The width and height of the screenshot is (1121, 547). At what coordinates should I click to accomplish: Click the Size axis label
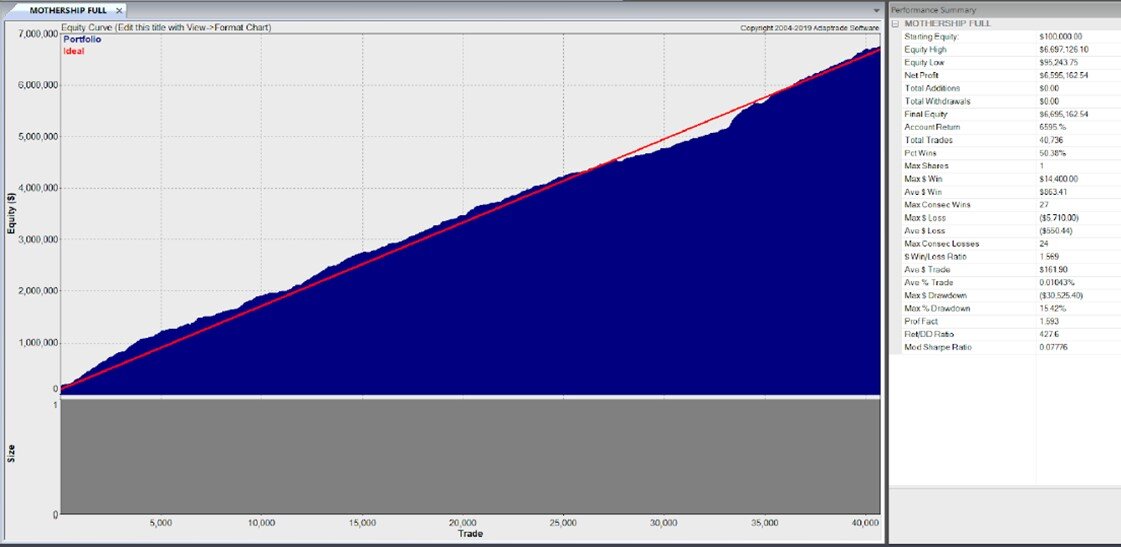click(11, 454)
